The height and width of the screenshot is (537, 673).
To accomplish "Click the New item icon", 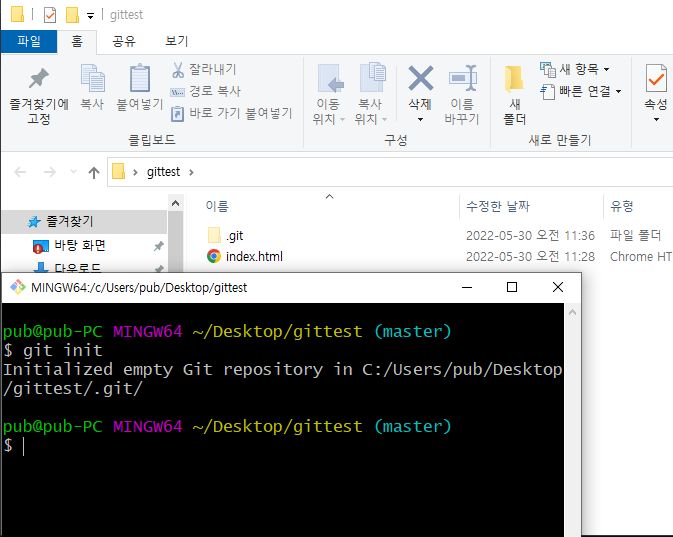I will [548, 70].
